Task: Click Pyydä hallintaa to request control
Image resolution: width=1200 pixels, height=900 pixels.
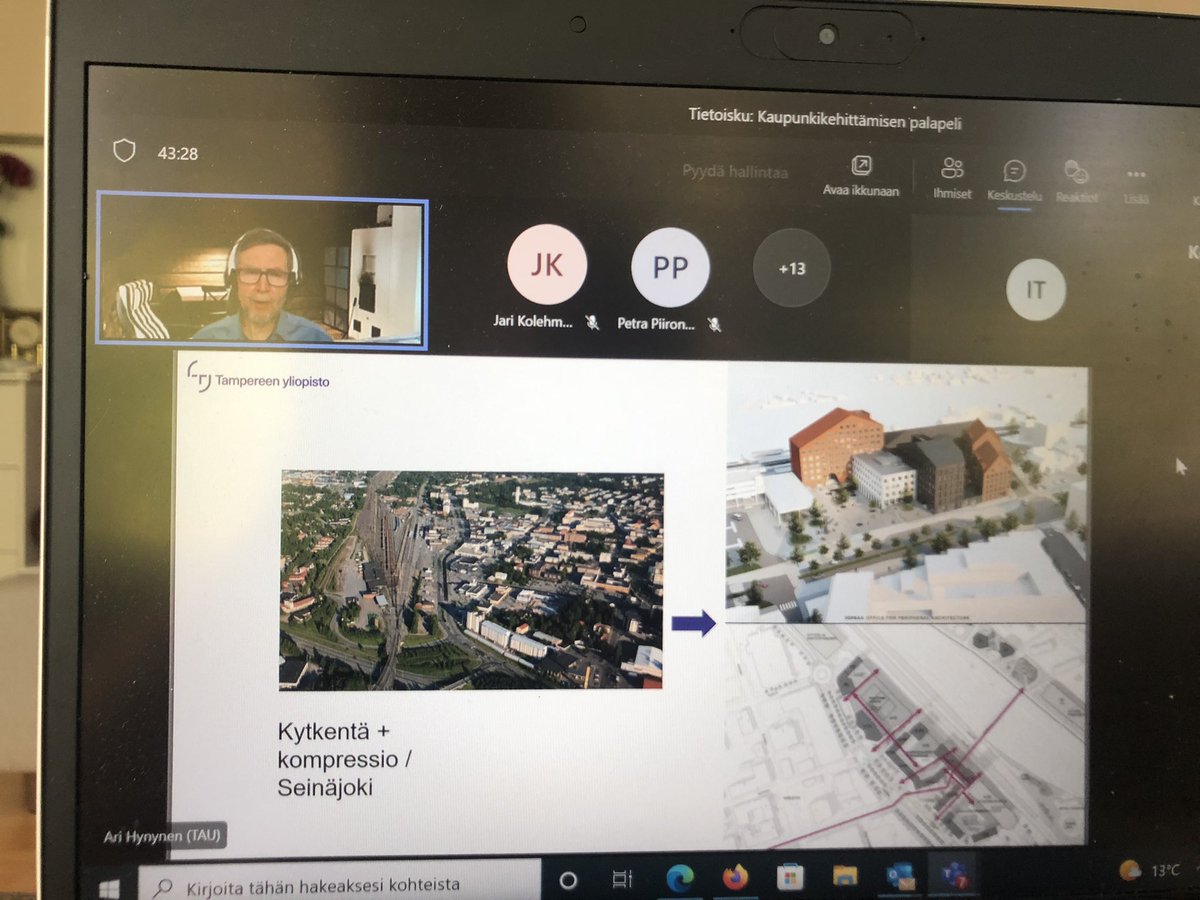Action: point(735,172)
